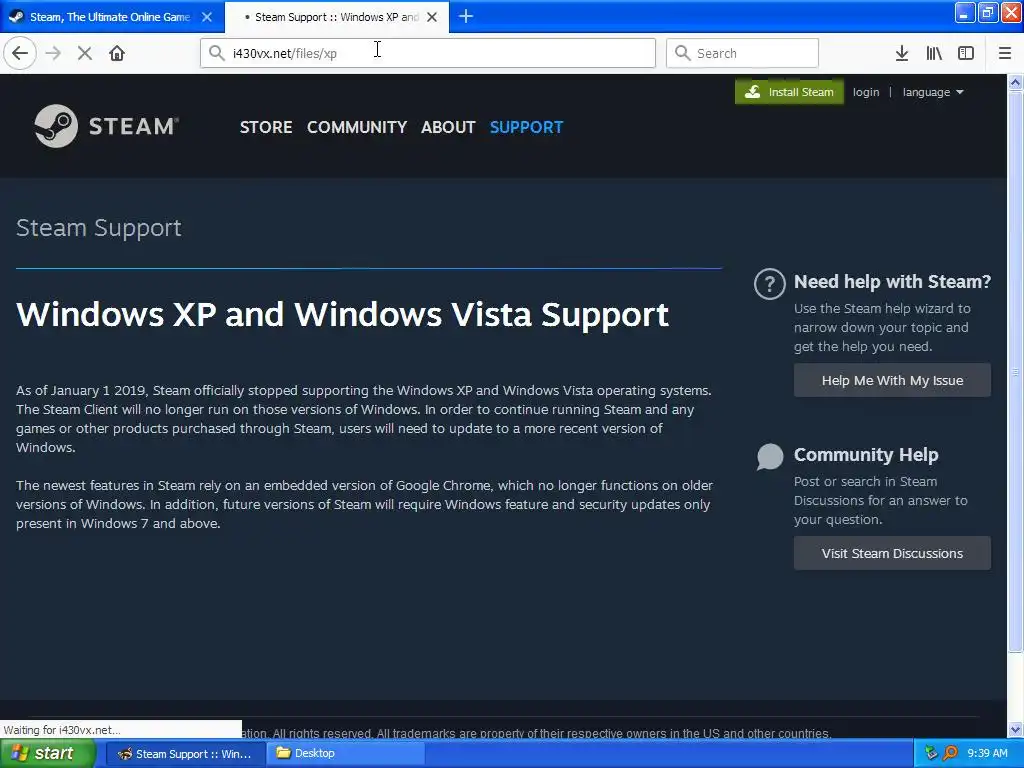Screen dimensions: 1024x768
Task: Close the Steam Ultimate Online Game tab
Action: click(207, 17)
